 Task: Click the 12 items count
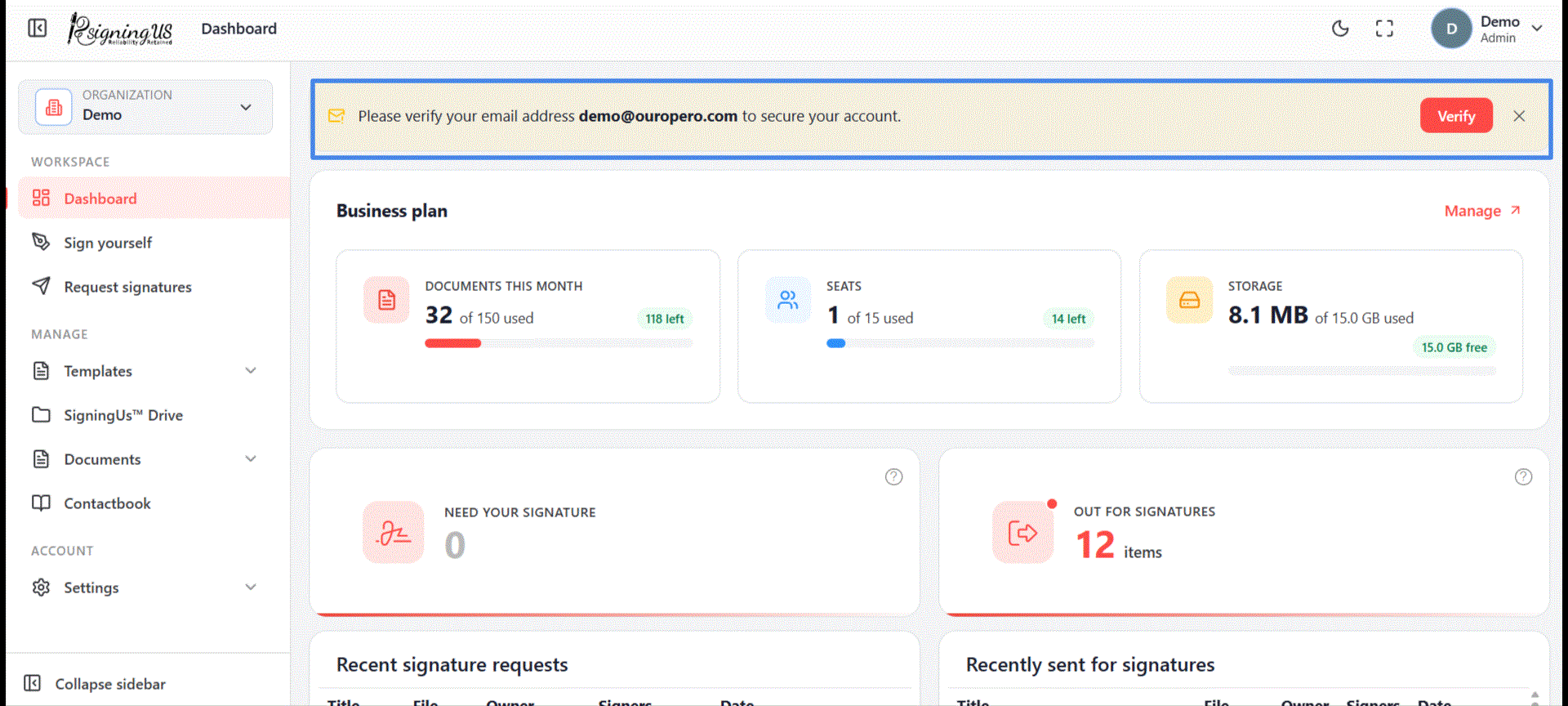pyautogui.click(x=1118, y=546)
